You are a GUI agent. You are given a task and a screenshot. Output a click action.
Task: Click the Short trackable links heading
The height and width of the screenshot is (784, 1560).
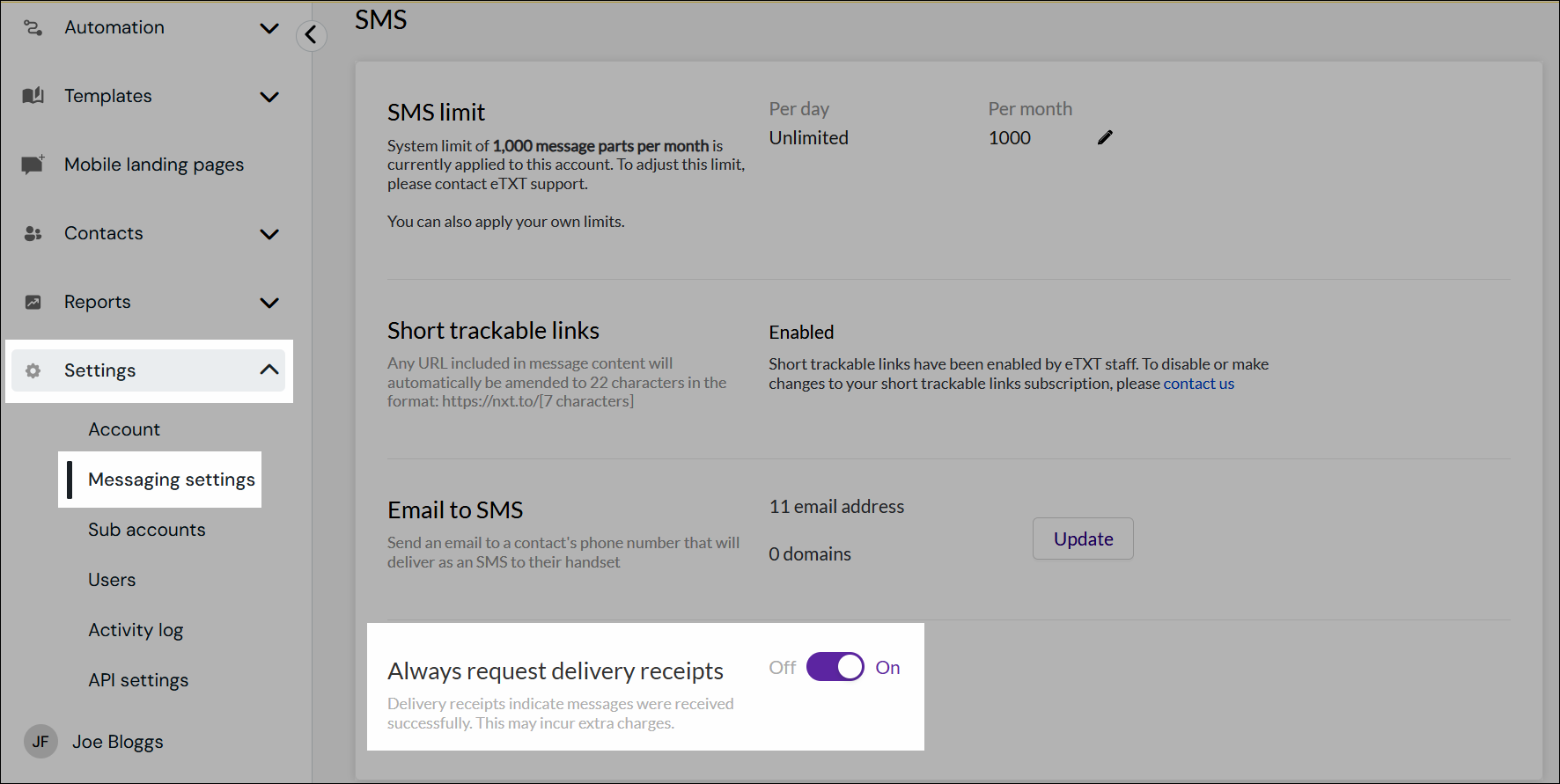click(x=493, y=330)
